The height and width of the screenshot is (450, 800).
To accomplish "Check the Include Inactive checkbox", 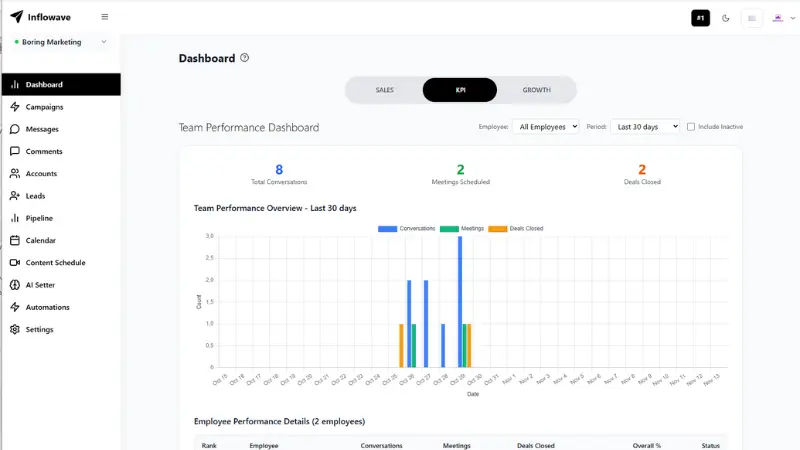I will click(x=691, y=127).
